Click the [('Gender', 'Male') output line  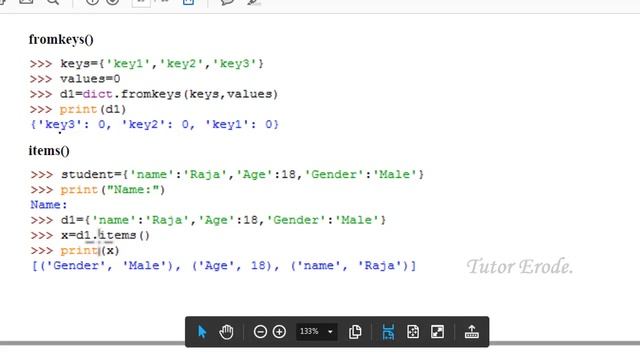point(224,266)
